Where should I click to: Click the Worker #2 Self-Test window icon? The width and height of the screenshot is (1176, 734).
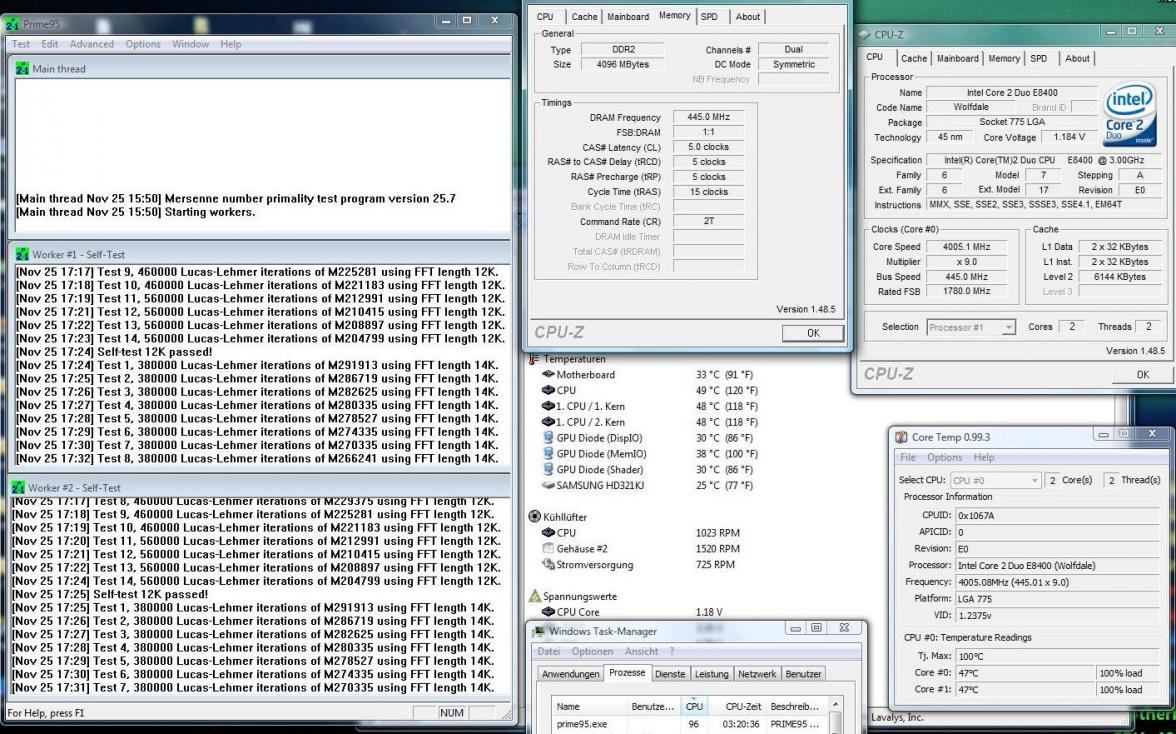[18, 487]
